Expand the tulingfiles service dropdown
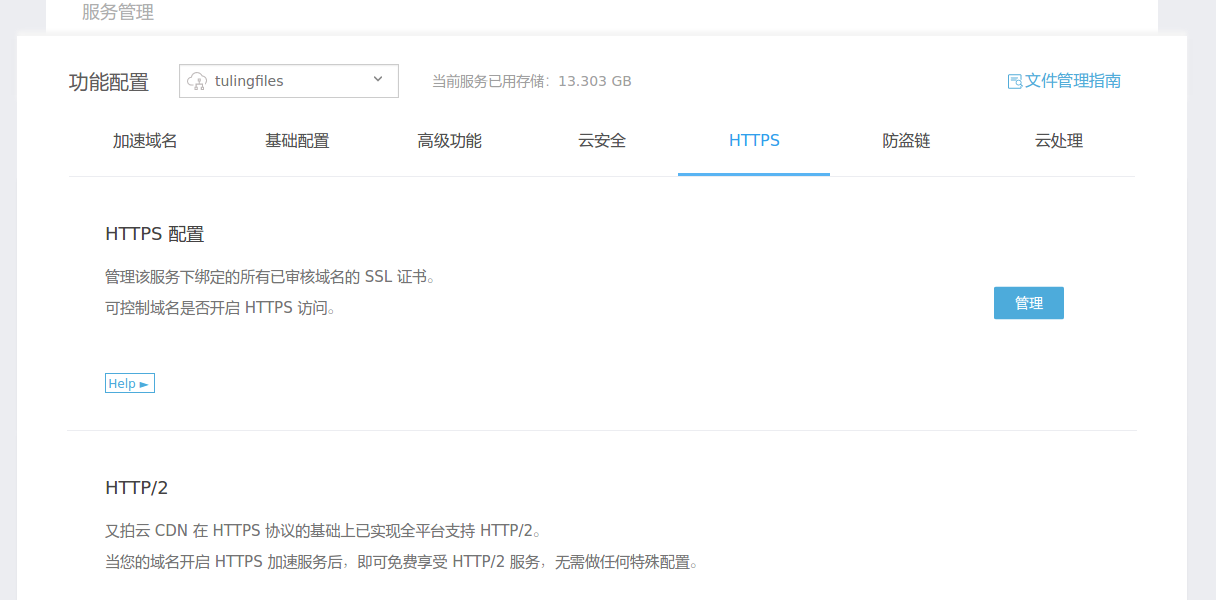This screenshot has height=600, width=1216. 288,81
